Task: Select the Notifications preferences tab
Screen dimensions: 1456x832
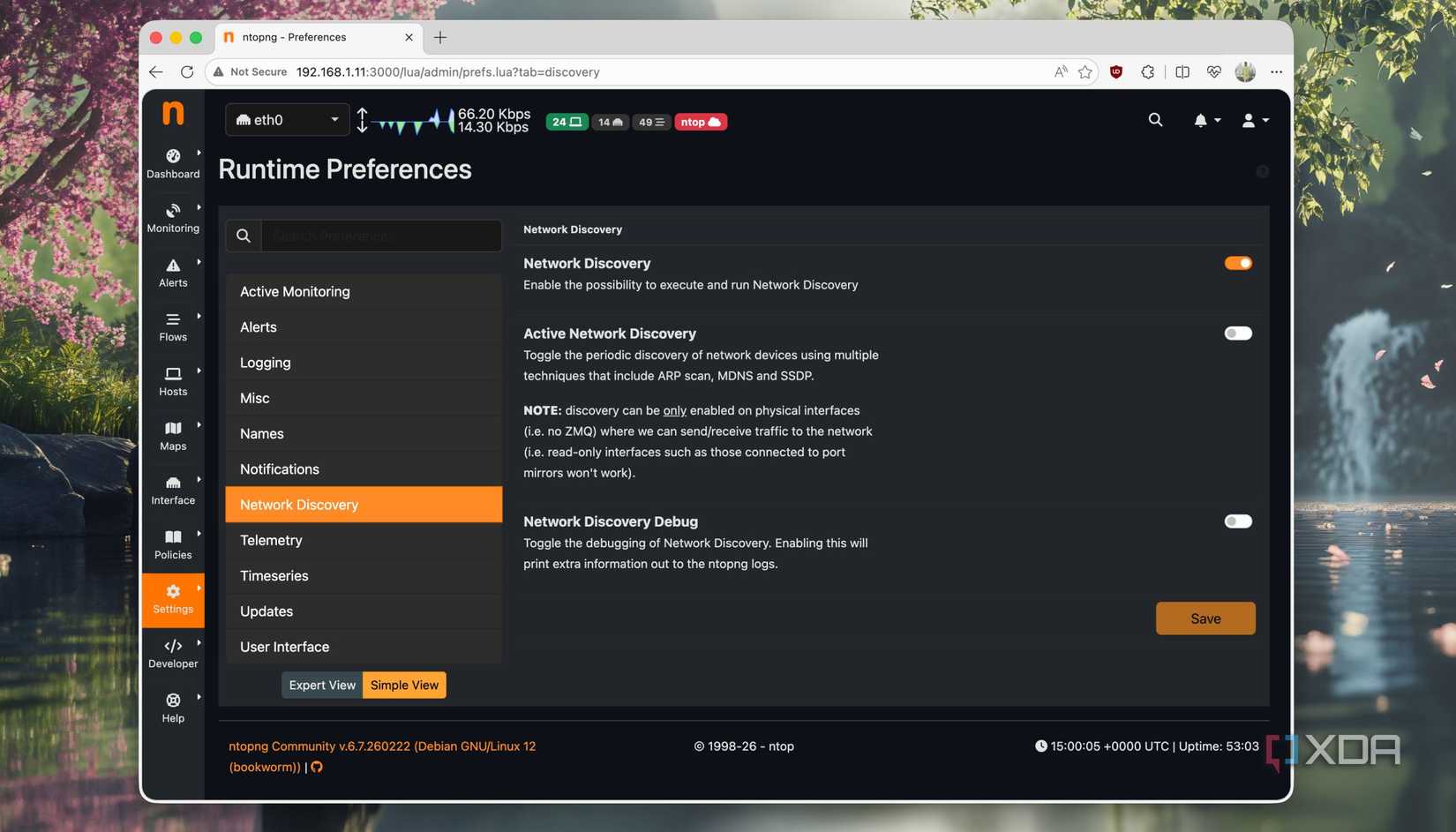Action: pos(364,469)
